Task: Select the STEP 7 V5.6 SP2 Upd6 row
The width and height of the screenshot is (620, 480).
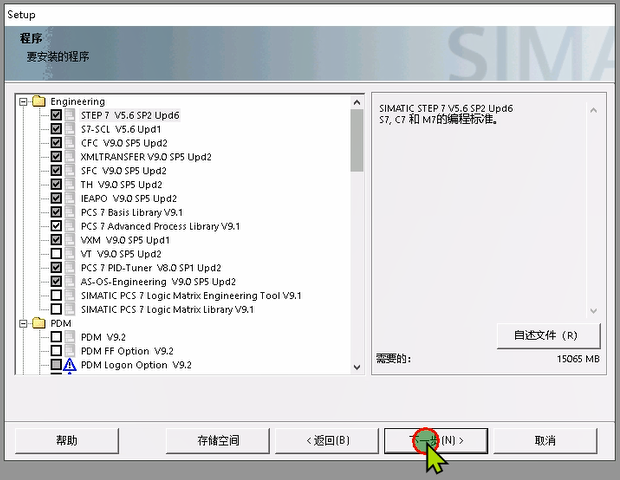Action: 130,115
